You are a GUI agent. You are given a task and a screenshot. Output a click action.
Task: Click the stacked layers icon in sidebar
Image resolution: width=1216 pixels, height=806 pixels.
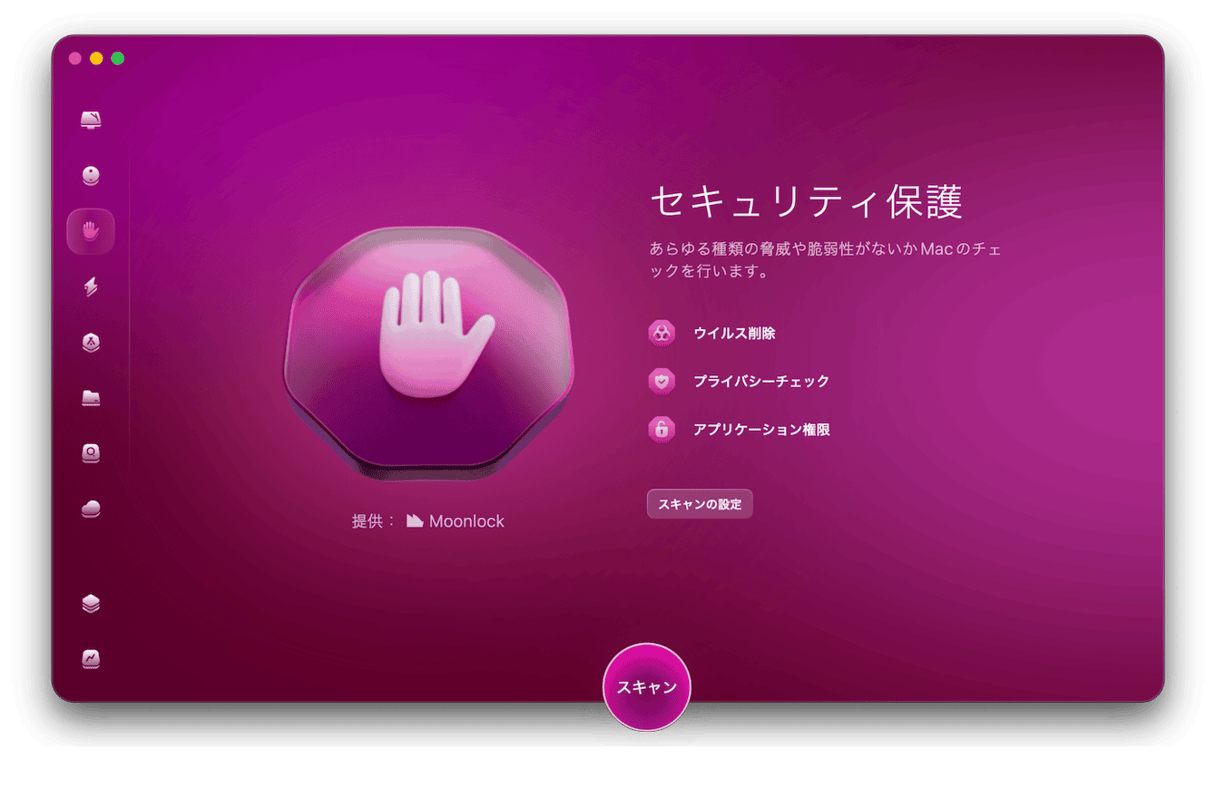[91, 604]
